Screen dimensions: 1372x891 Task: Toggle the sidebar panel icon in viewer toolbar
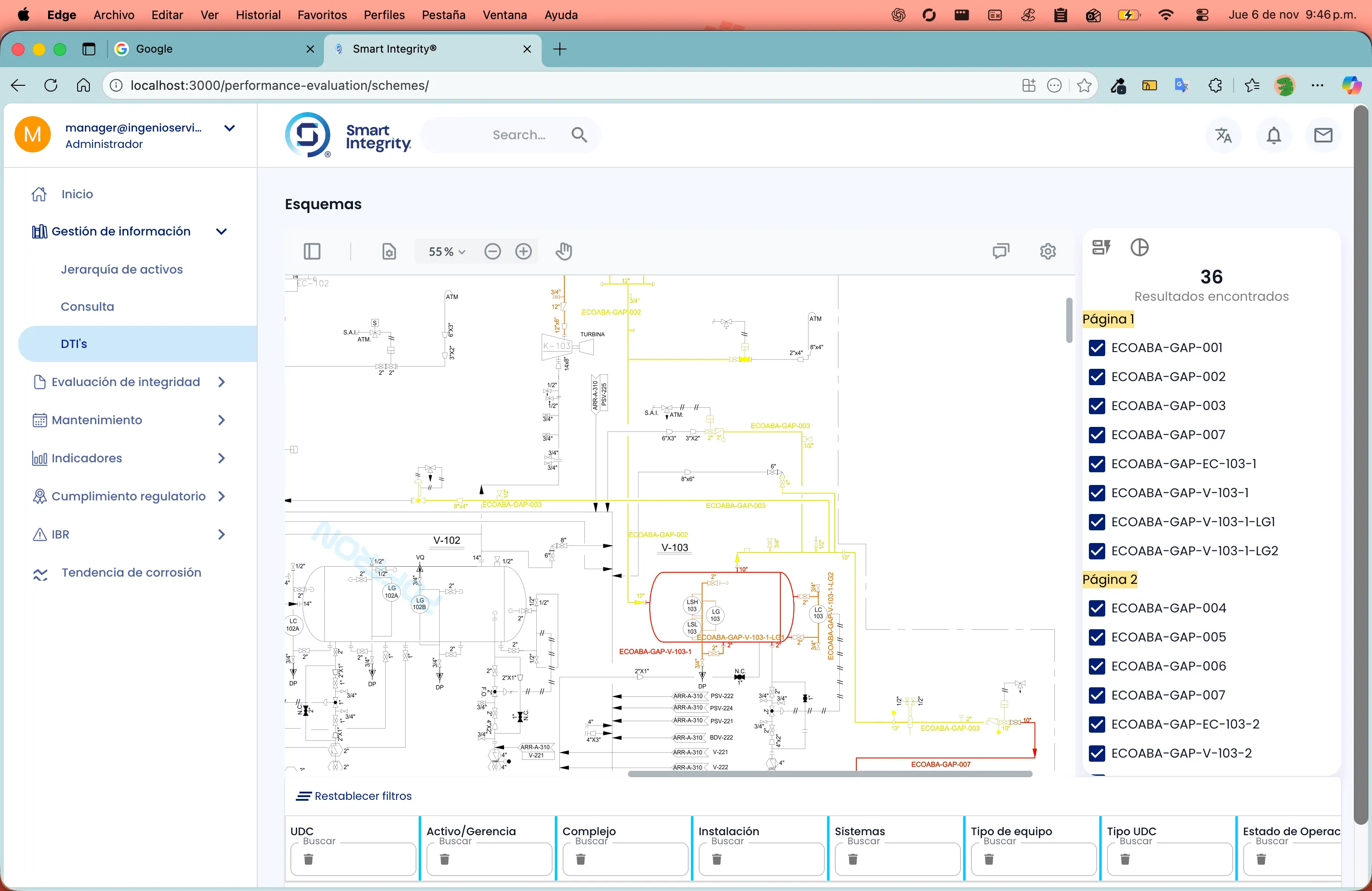[312, 251]
